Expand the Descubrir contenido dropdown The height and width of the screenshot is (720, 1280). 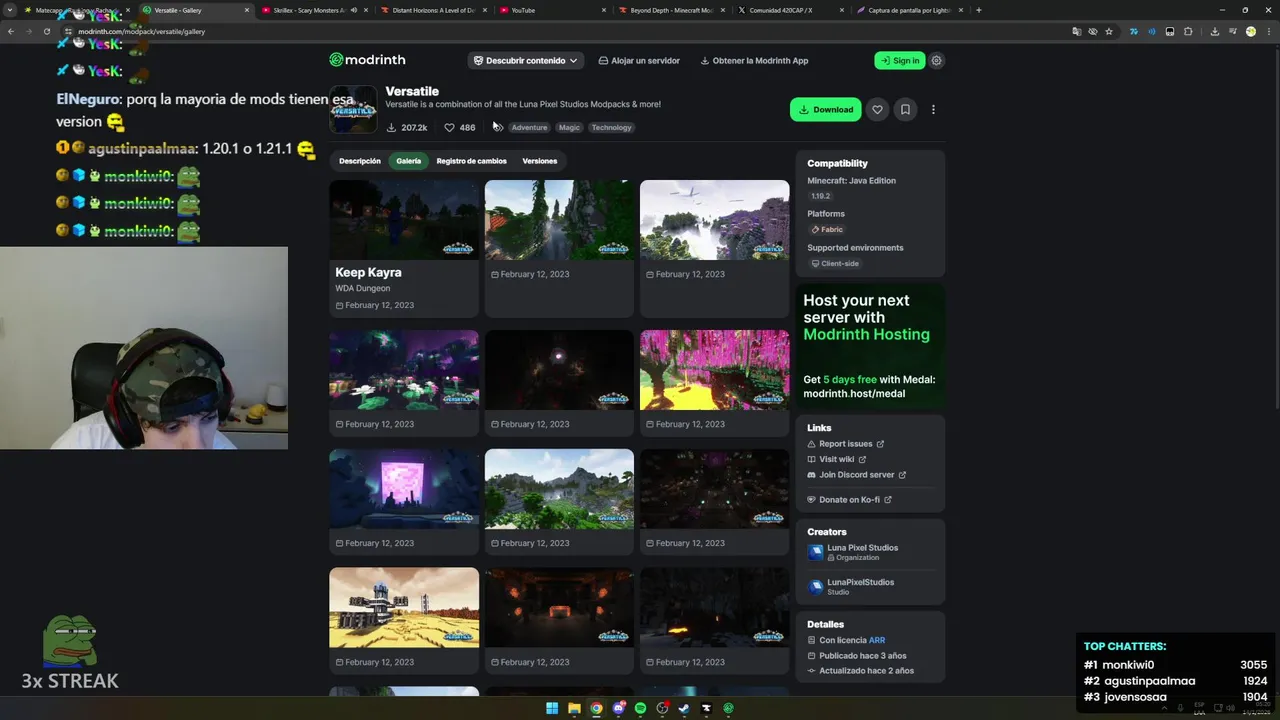pyautogui.click(x=525, y=60)
